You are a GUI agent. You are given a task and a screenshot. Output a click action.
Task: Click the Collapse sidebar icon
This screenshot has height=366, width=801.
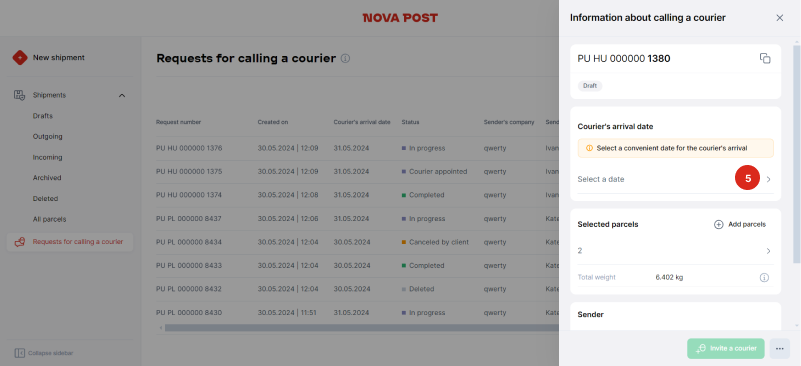[x=19, y=353]
